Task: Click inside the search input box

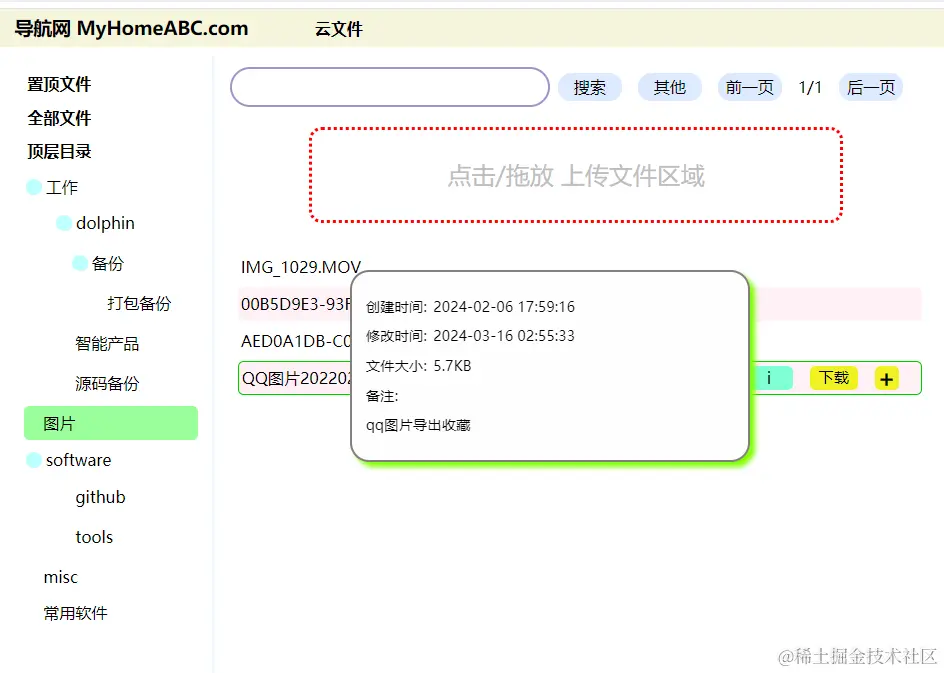Action: (x=389, y=87)
